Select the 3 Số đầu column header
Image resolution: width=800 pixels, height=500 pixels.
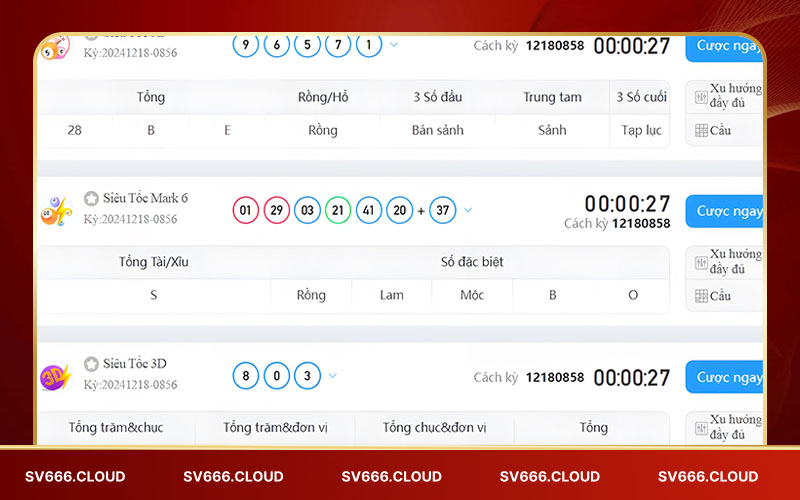[438, 97]
